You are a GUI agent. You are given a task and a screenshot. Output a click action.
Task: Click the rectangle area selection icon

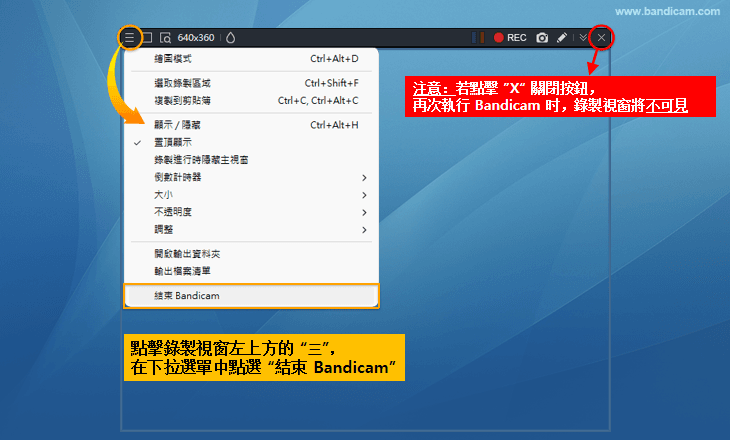pyautogui.click(x=147, y=37)
